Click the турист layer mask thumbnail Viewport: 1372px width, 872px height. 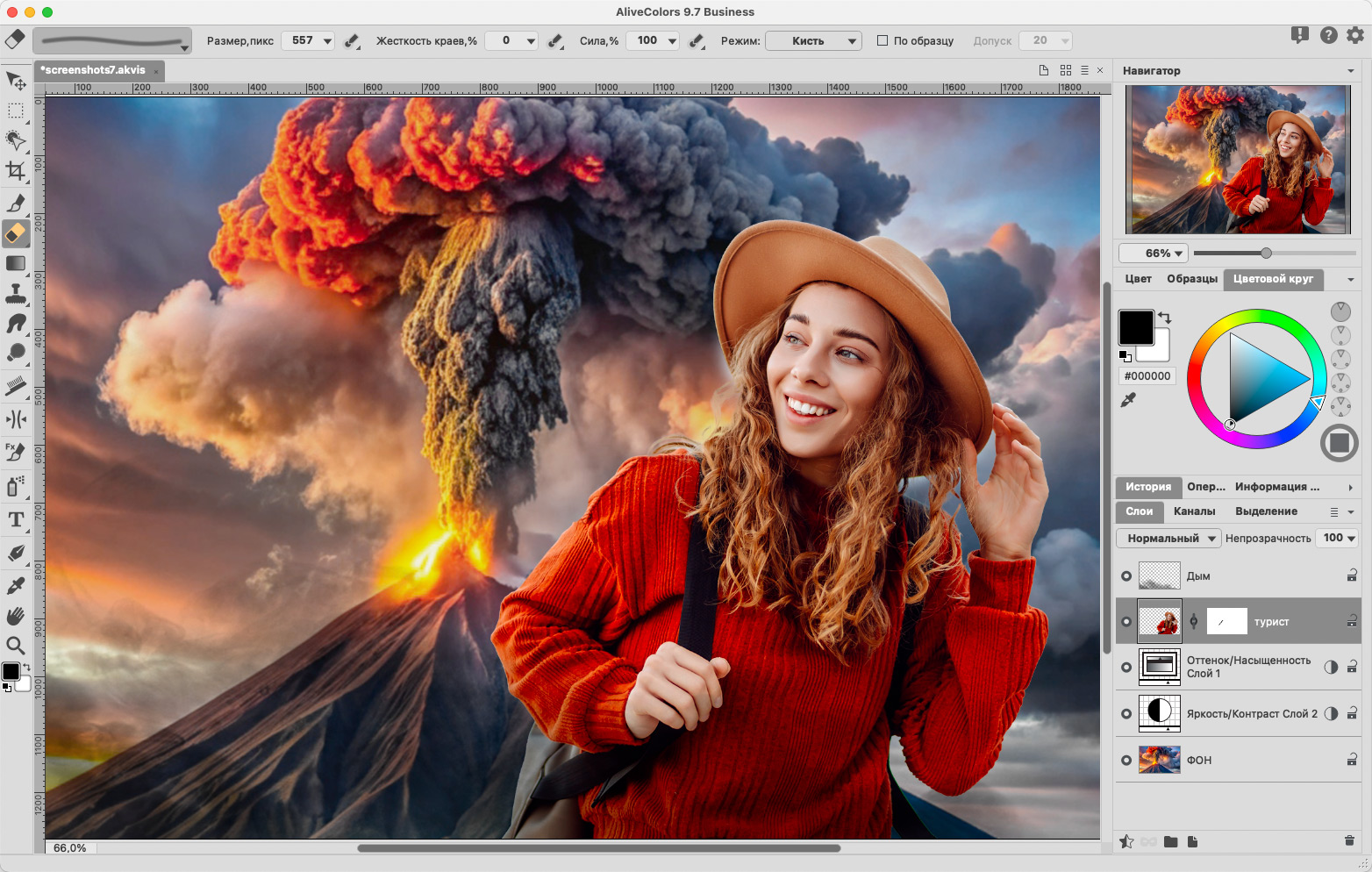click(x=1226, y=621)
